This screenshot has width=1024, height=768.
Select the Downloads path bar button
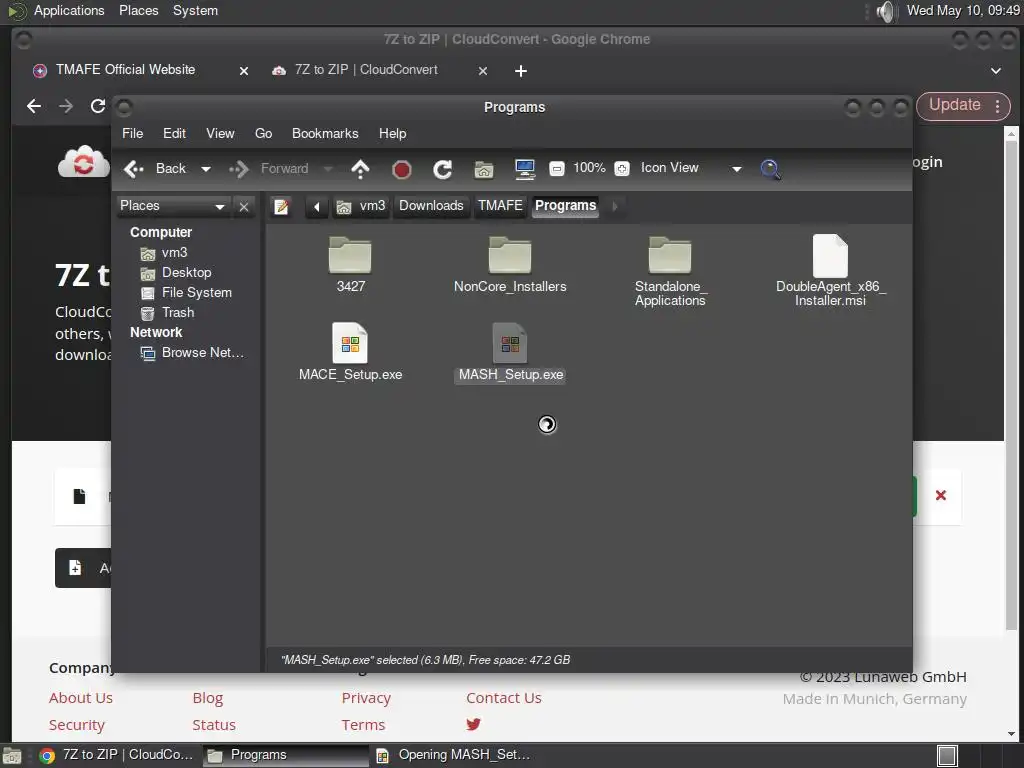tap(431, 206)
